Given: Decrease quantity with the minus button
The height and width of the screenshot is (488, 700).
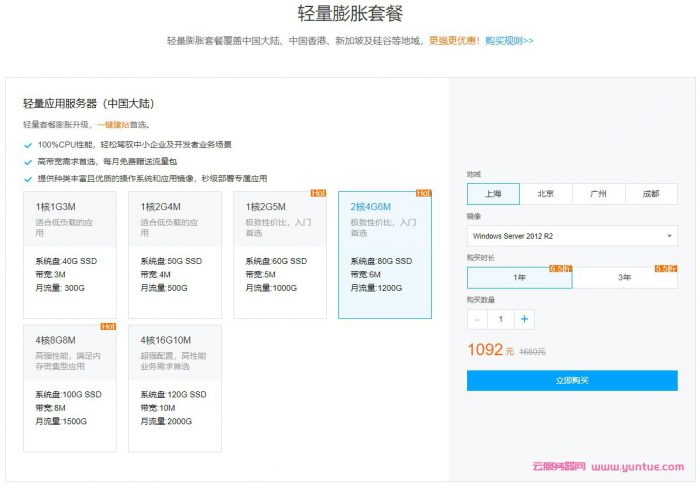Looking at the screenshot, I should pyautogui.click(x=477, y=319).
